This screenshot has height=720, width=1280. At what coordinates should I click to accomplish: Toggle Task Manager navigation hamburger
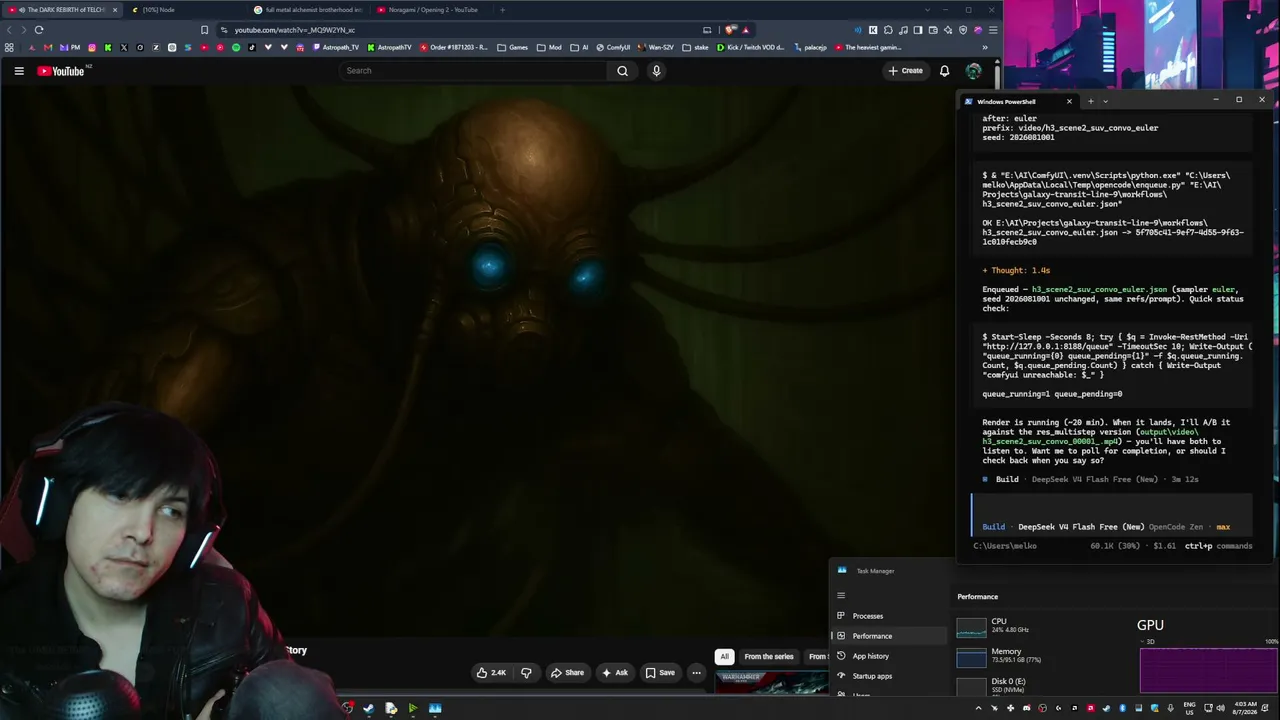point(841,595)
